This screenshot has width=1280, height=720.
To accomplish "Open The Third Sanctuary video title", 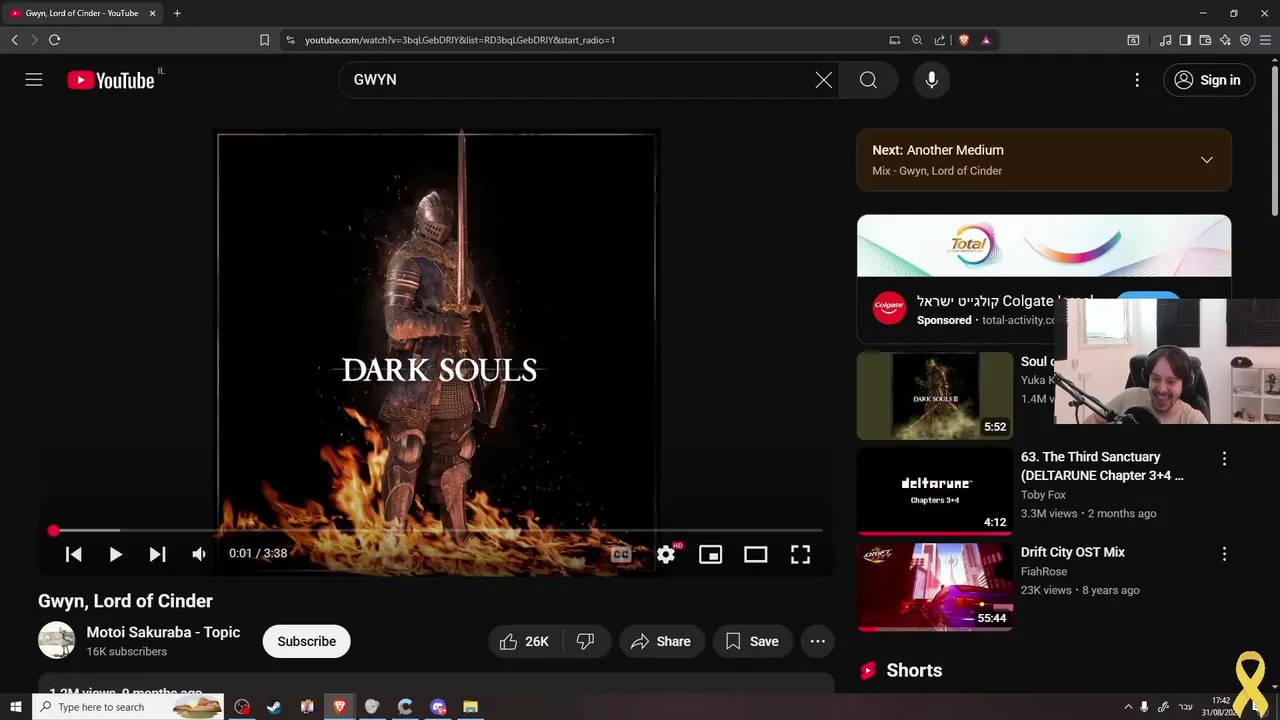I will point(1102,466).
